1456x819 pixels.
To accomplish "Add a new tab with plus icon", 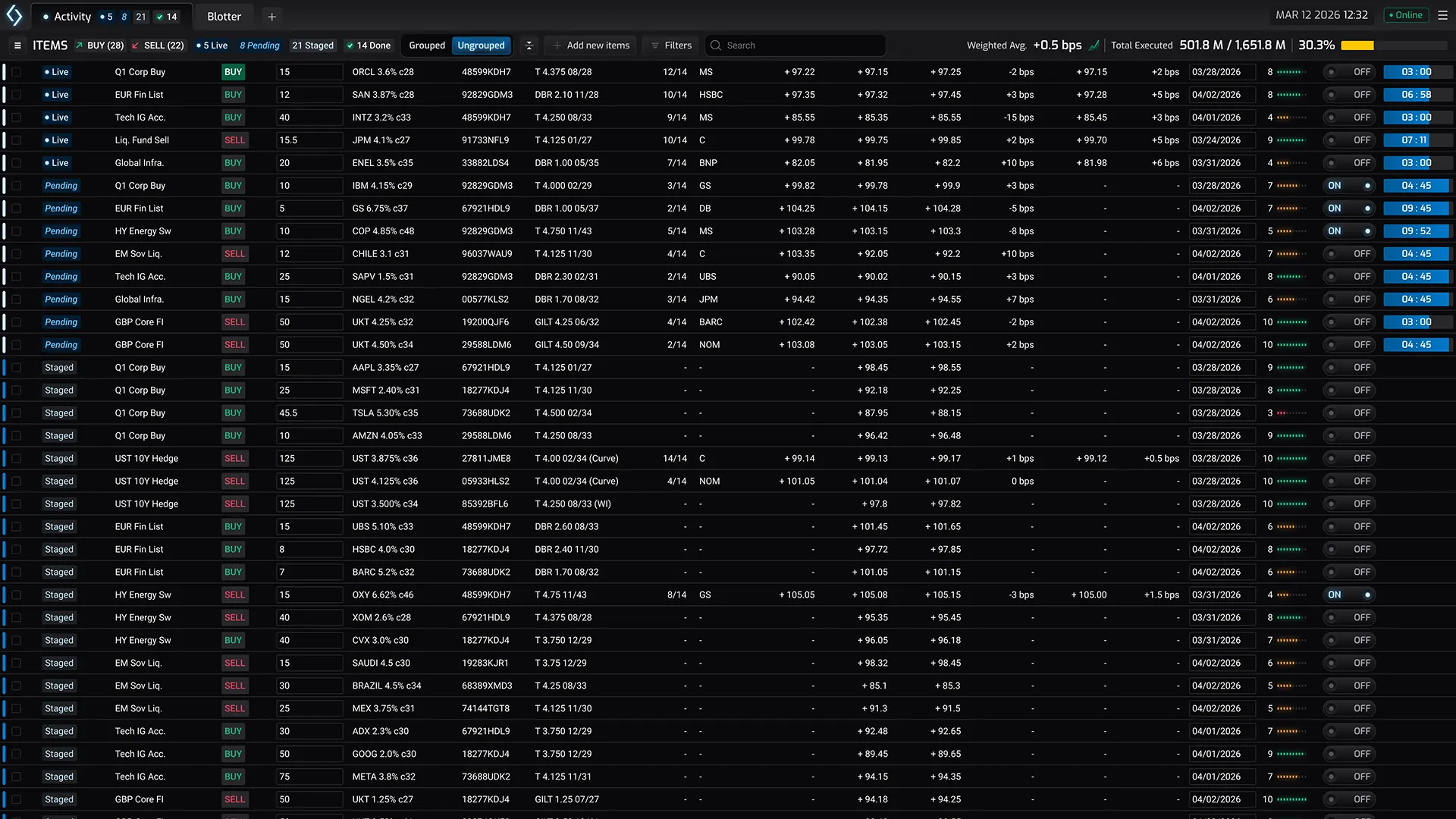I will (271, 16).
